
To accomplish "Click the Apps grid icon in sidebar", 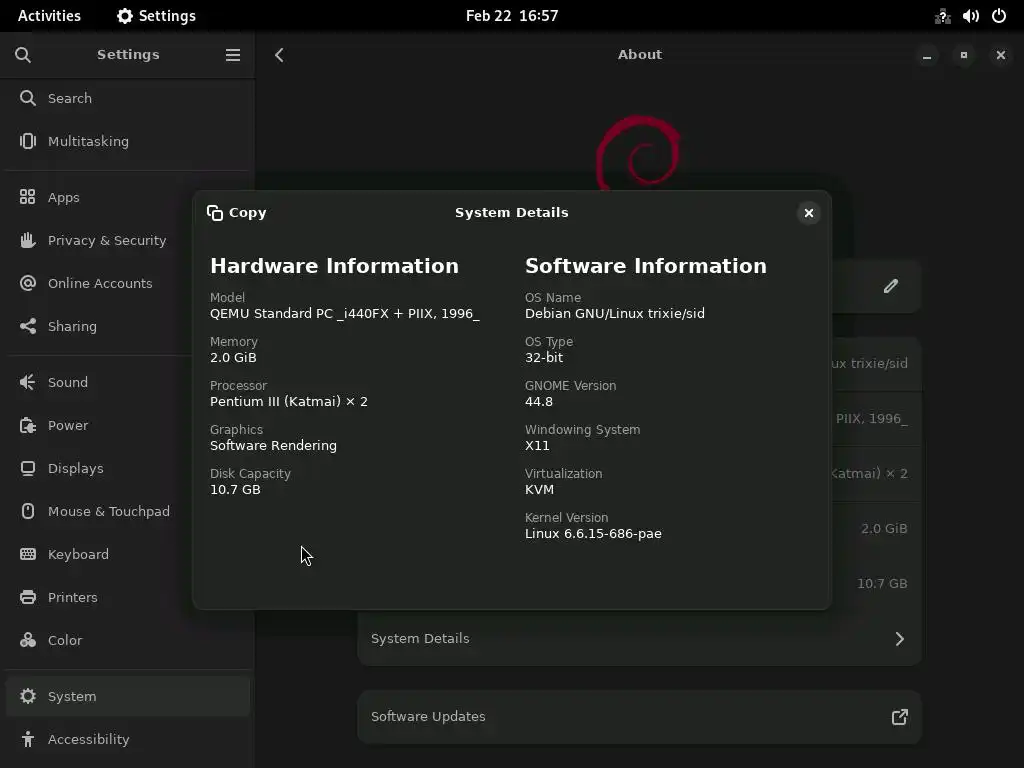I will tap(27, 197).
